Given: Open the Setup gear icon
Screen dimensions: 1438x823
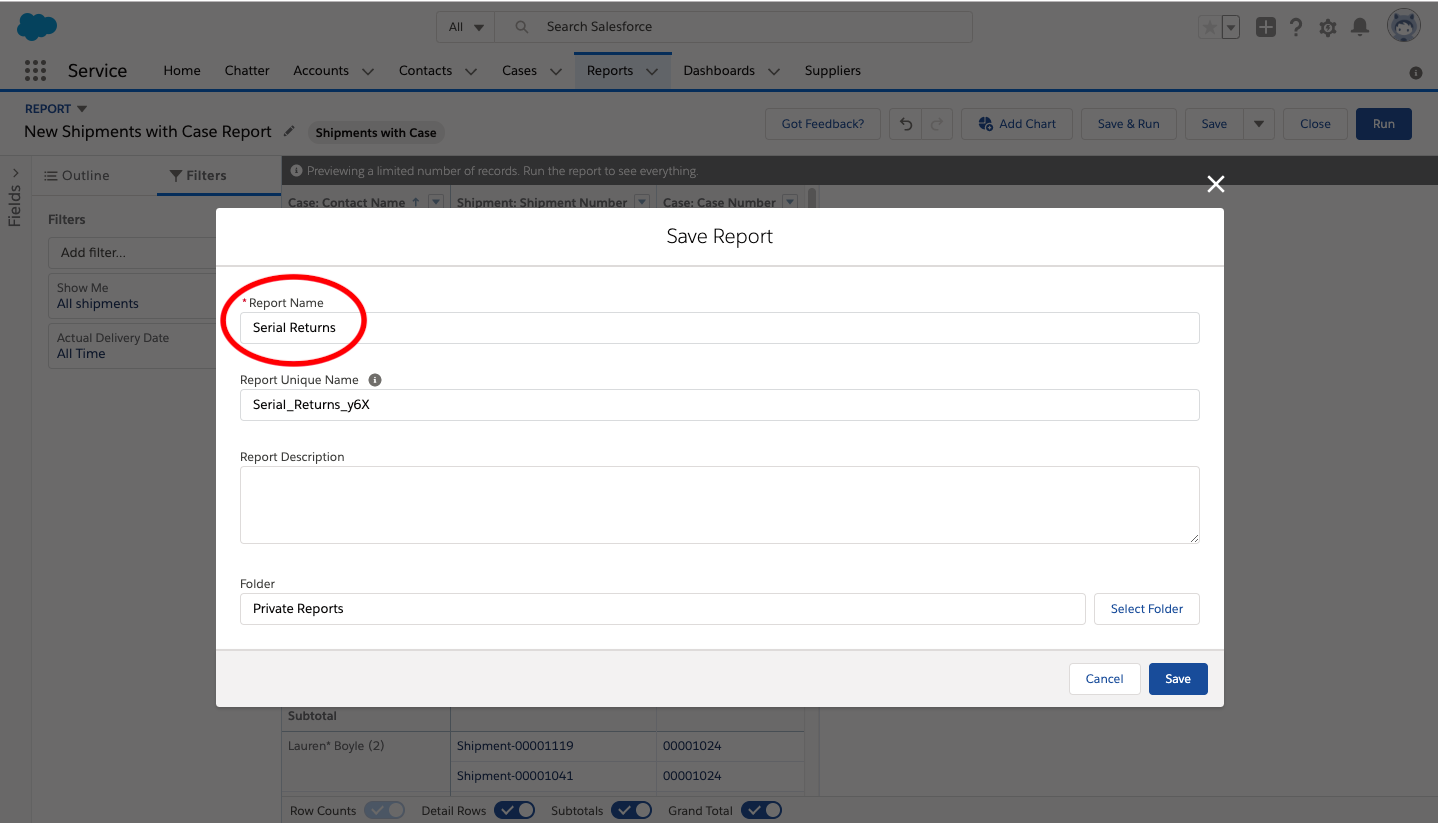Looking at the screenshot, I should point(1328,28).
